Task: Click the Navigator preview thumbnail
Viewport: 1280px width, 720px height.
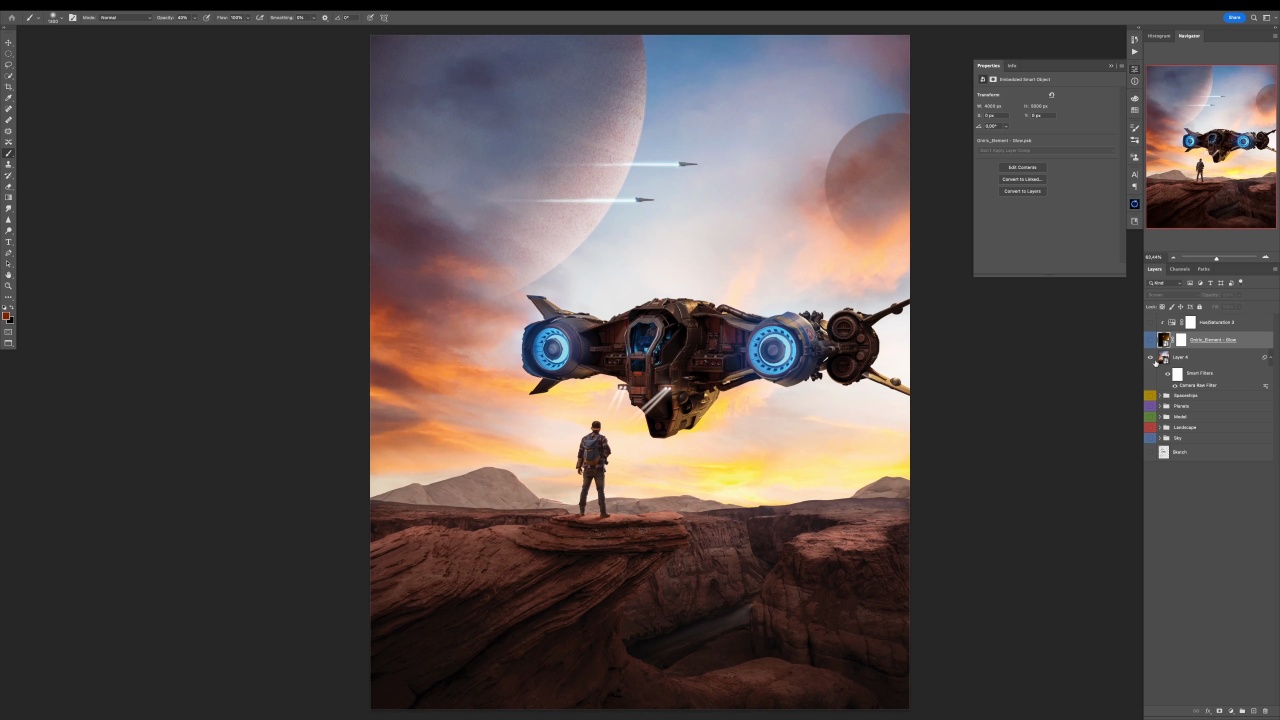Action: click(x=1211, y=147)
